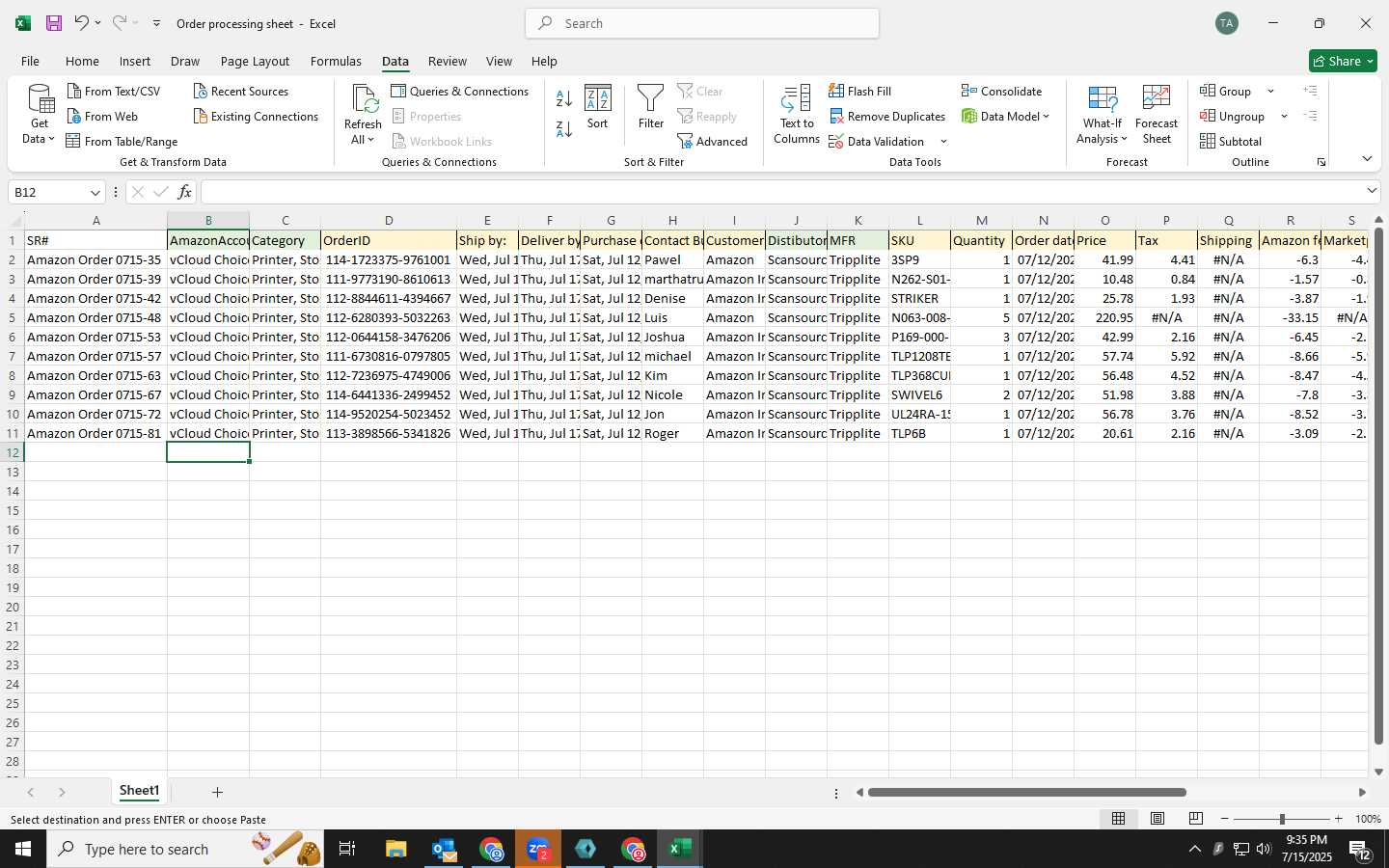Open Page Layout tab

pyautogui.click(x=255, y=61)
